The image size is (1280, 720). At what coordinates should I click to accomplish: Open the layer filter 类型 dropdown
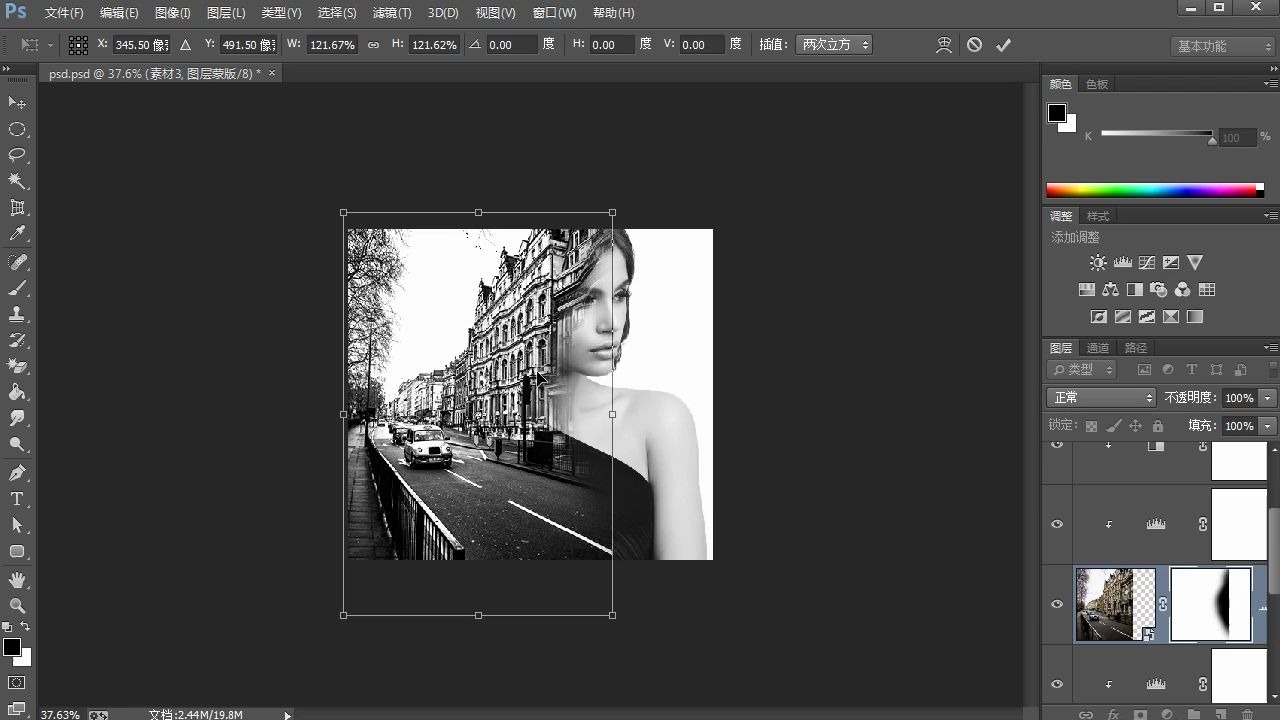1083,370
